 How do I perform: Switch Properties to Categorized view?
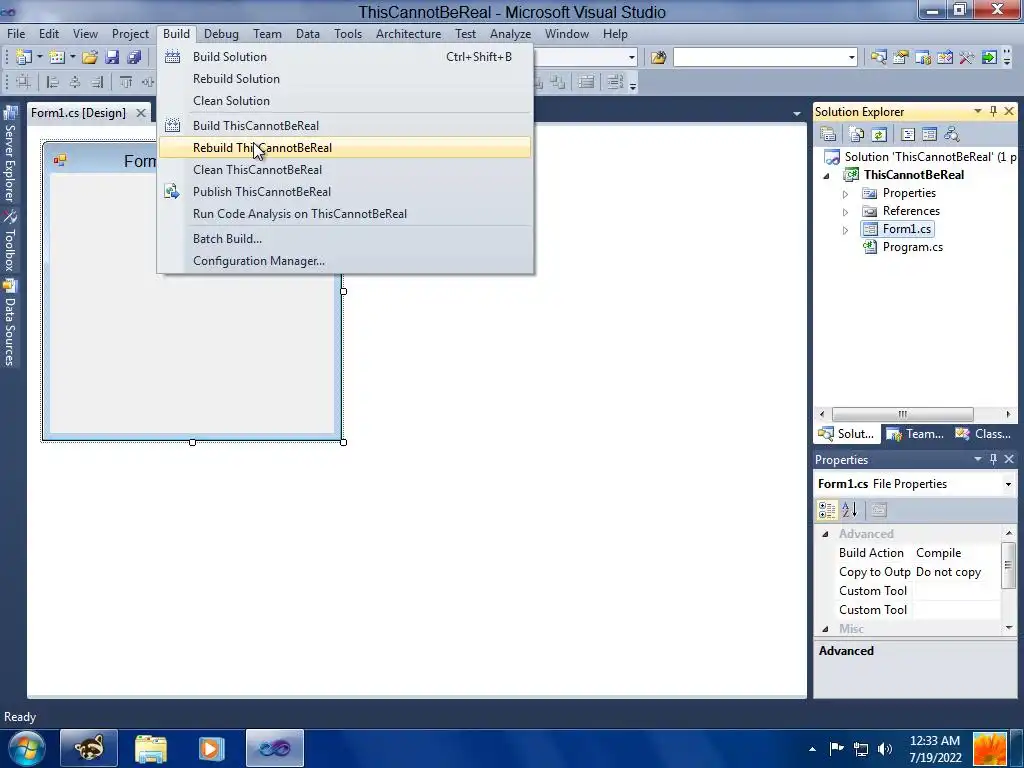(827, 510)
